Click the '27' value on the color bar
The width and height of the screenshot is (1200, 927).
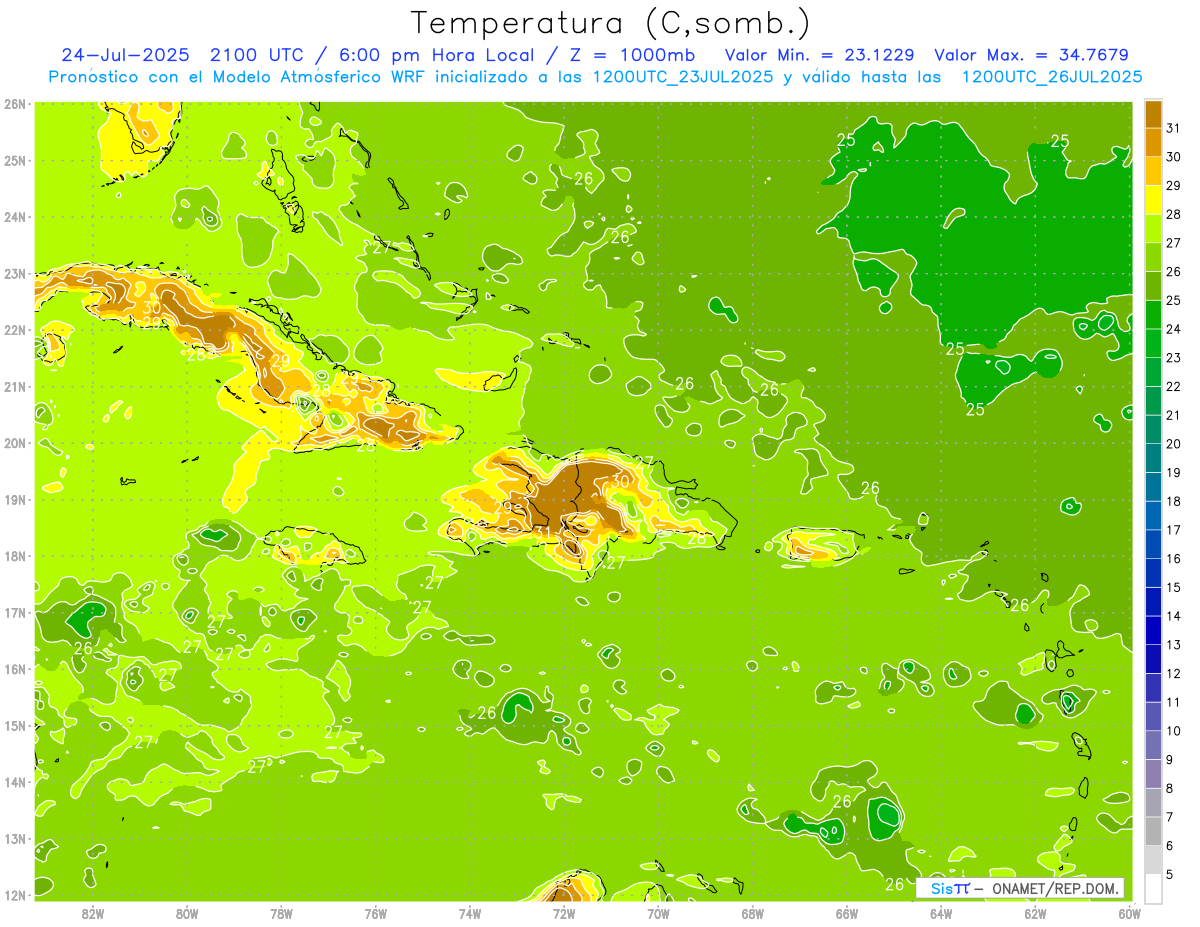1174,243
